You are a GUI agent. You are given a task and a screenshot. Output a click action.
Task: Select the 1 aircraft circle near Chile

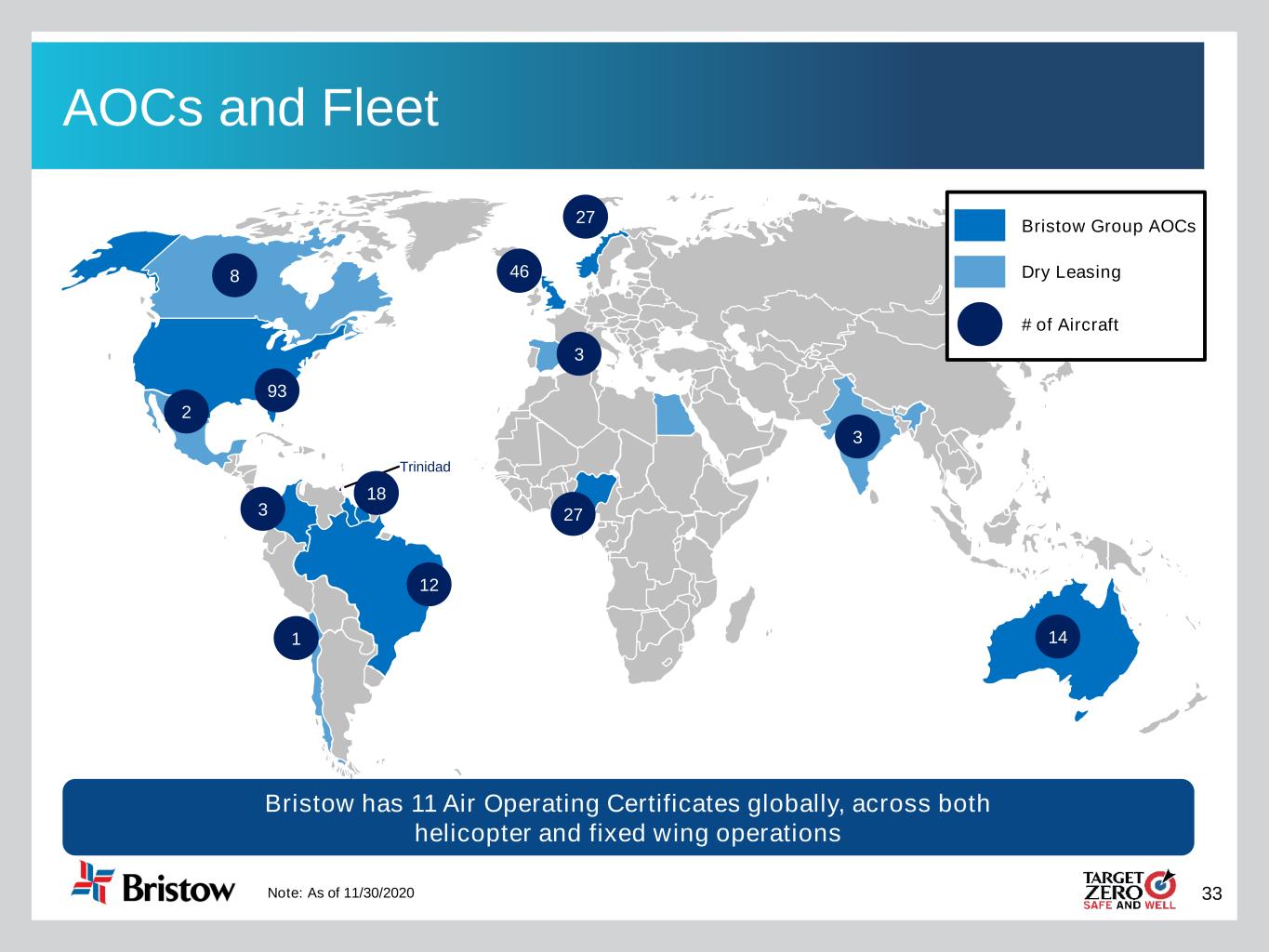click(x=296, y=639)
